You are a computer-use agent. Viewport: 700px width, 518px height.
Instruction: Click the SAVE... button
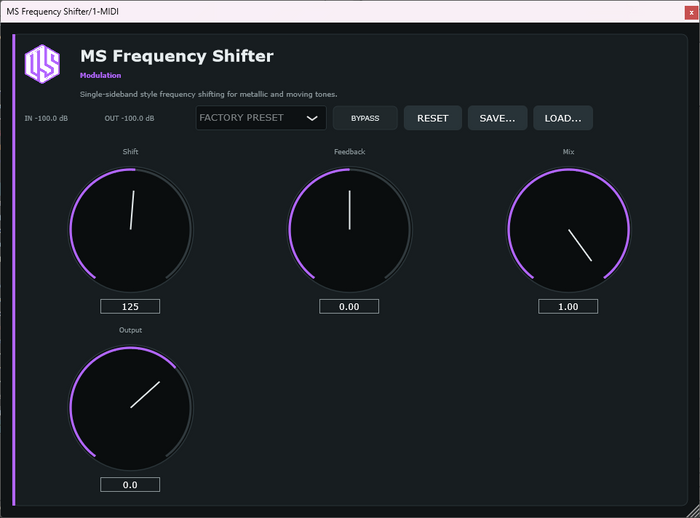[x=497, y=118]
